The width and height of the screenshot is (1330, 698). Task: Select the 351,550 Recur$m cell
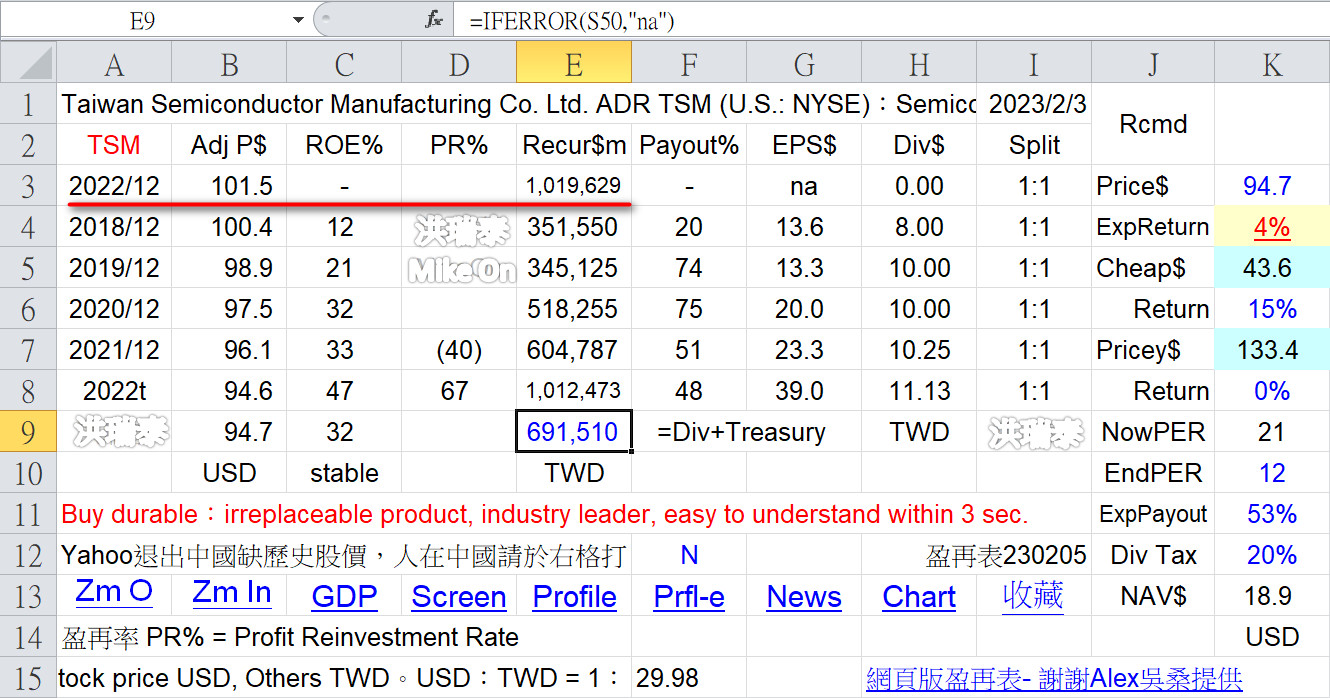574,227
